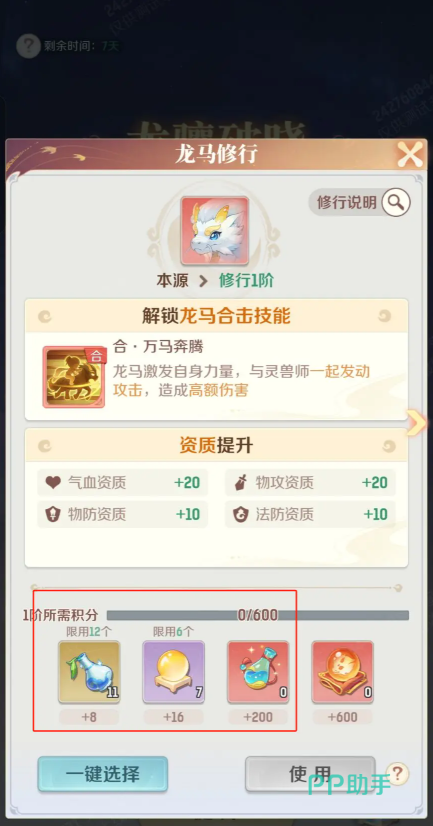Image resolution: width=433 pixels, height=826 pixels.
Task: Tap the help icon next to 剩余时间
Action: [x=28, y=46]
